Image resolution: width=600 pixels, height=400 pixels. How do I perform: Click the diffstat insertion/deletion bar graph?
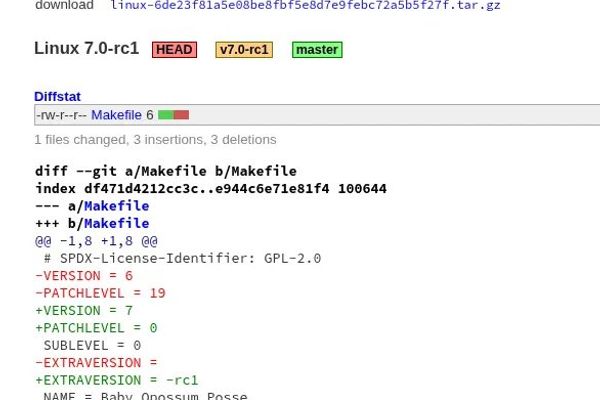(x=173, y=115)
